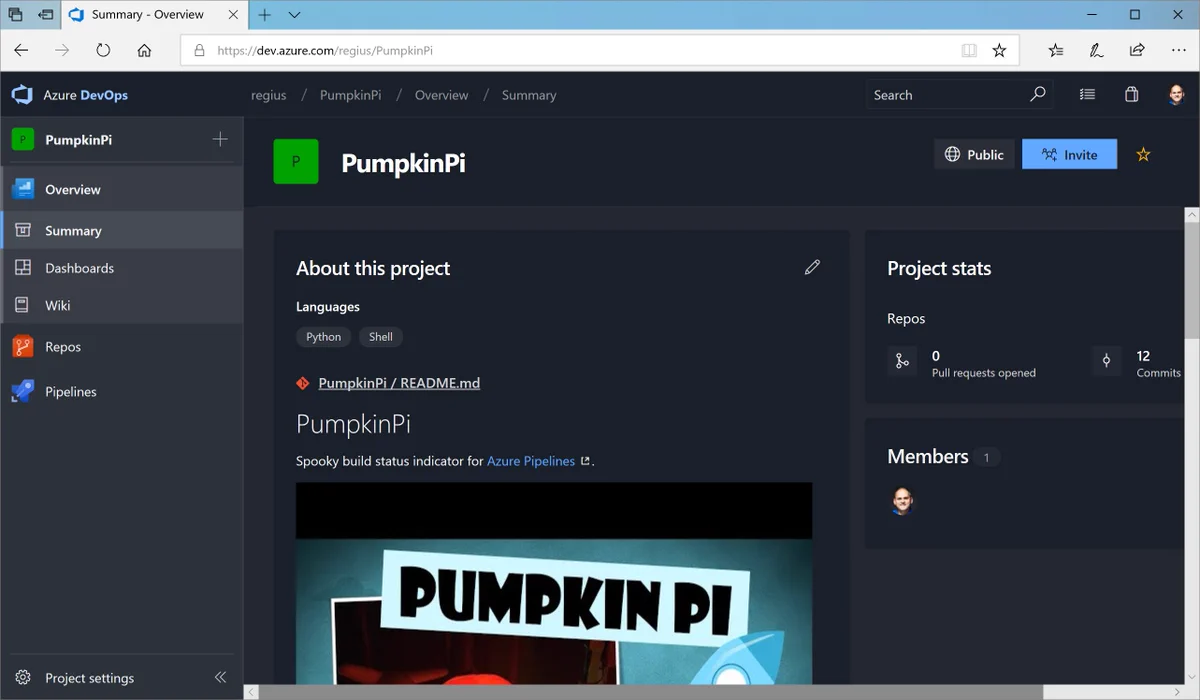Click the member avatar under Members
The height and width of the screenshot is (700, 1200).
902,502
